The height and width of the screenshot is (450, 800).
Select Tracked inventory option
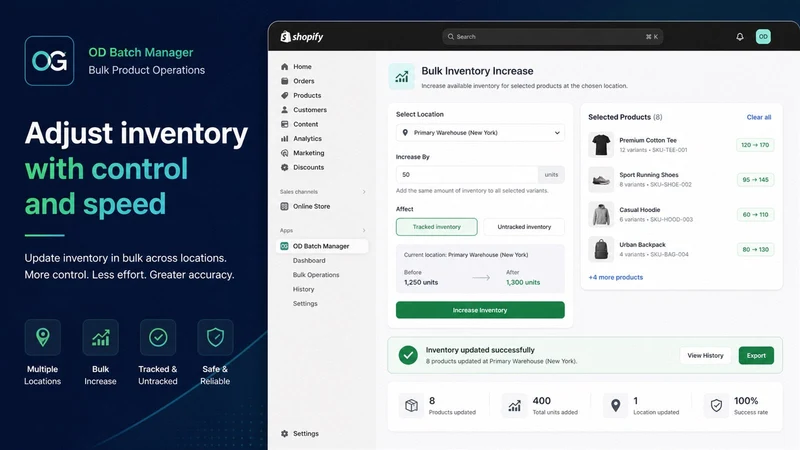coord(437,227)
